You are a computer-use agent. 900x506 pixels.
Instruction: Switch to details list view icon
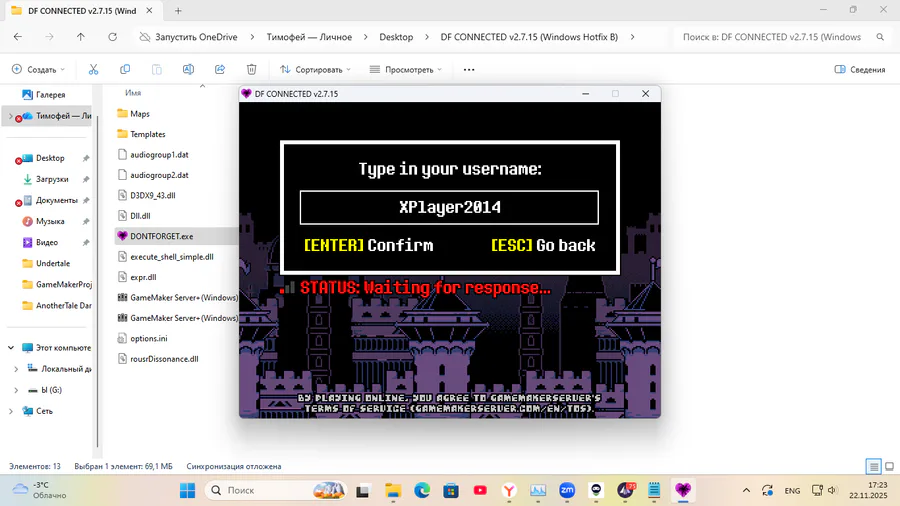874,466
